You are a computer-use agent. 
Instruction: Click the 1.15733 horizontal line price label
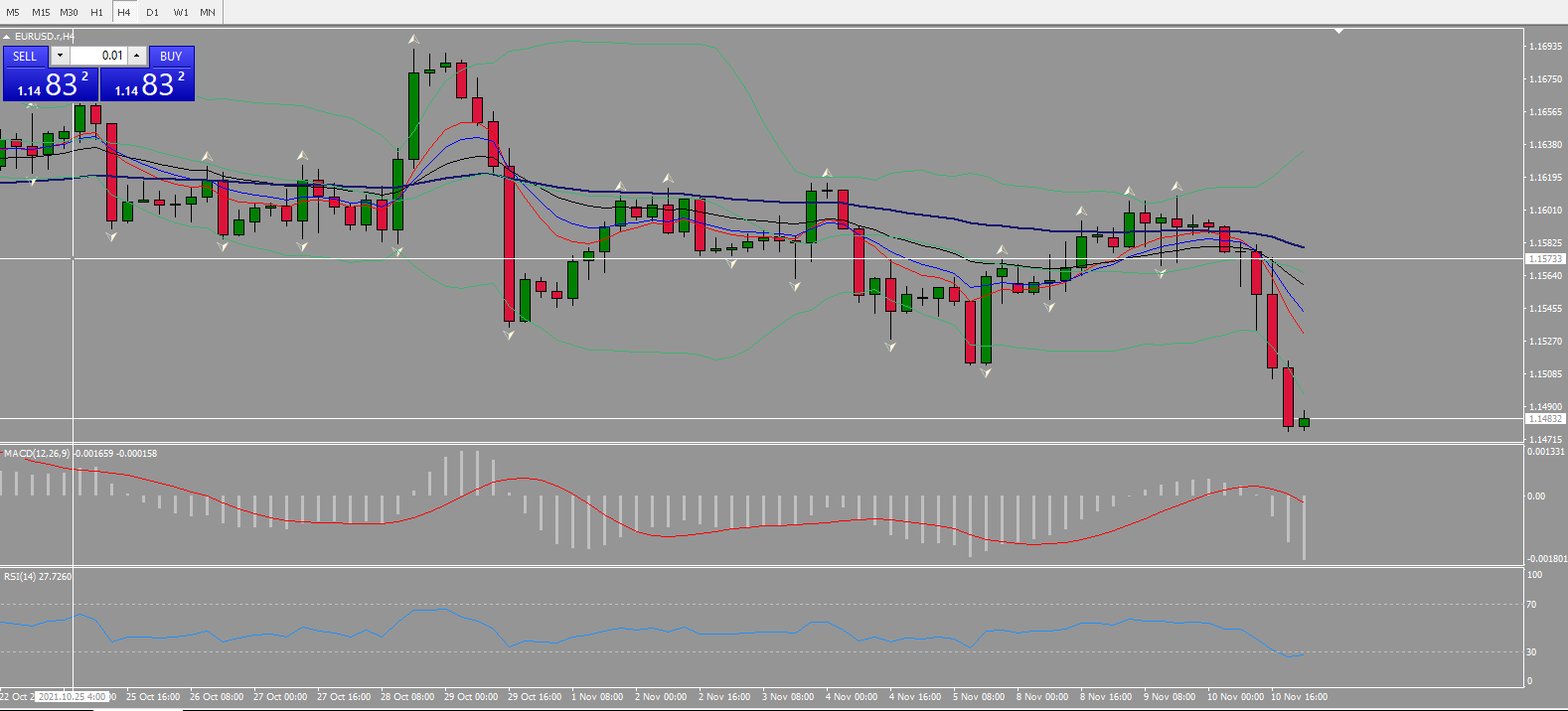[x=1545, y=259]
